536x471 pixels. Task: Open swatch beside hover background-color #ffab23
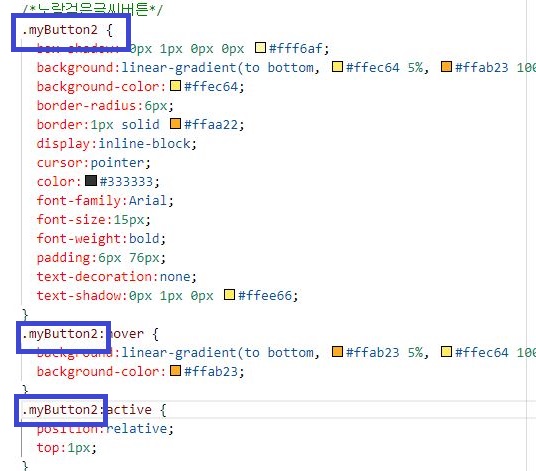[175, 371]
